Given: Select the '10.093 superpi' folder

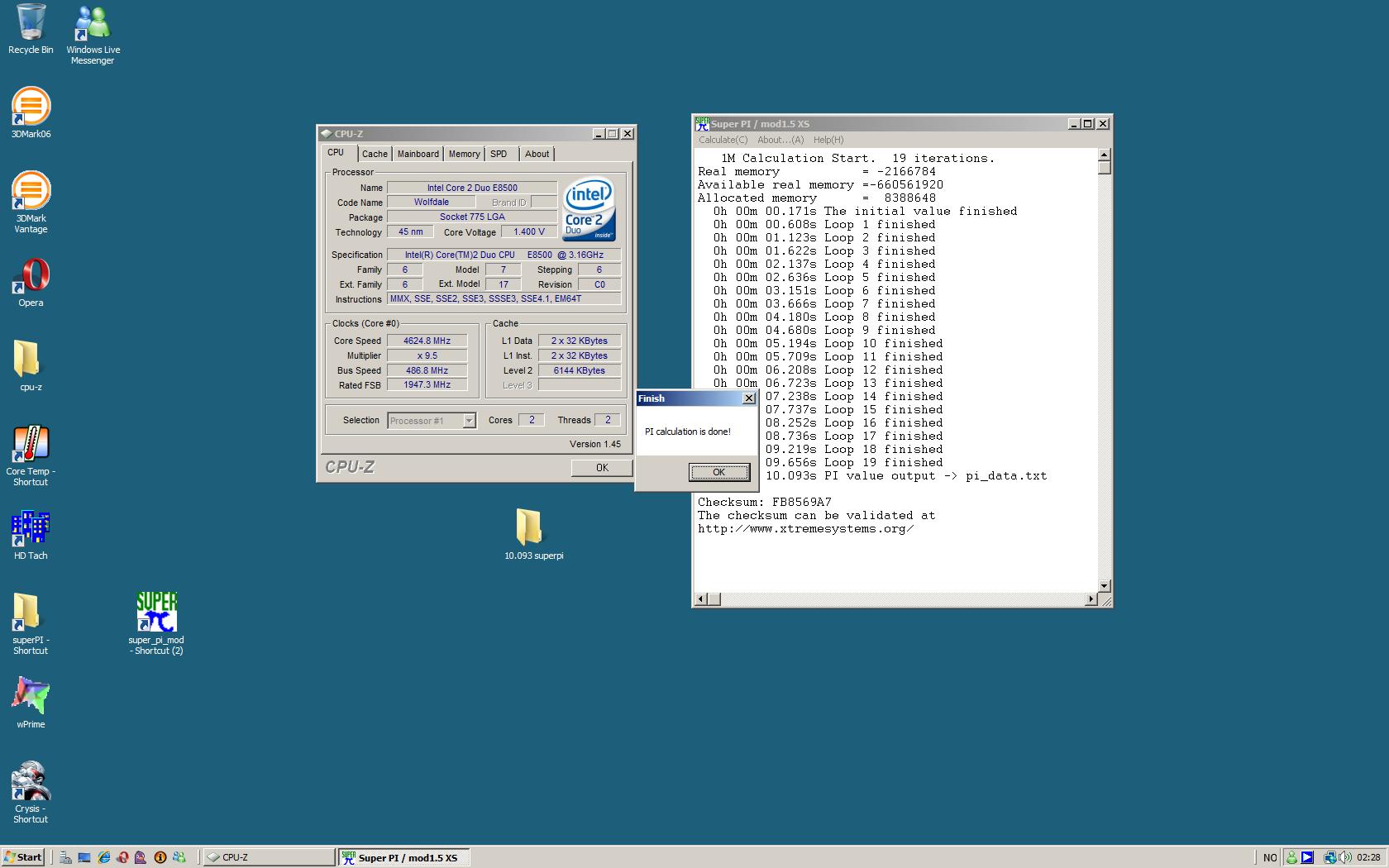Looking at the screenshot, I should point(533,535).
